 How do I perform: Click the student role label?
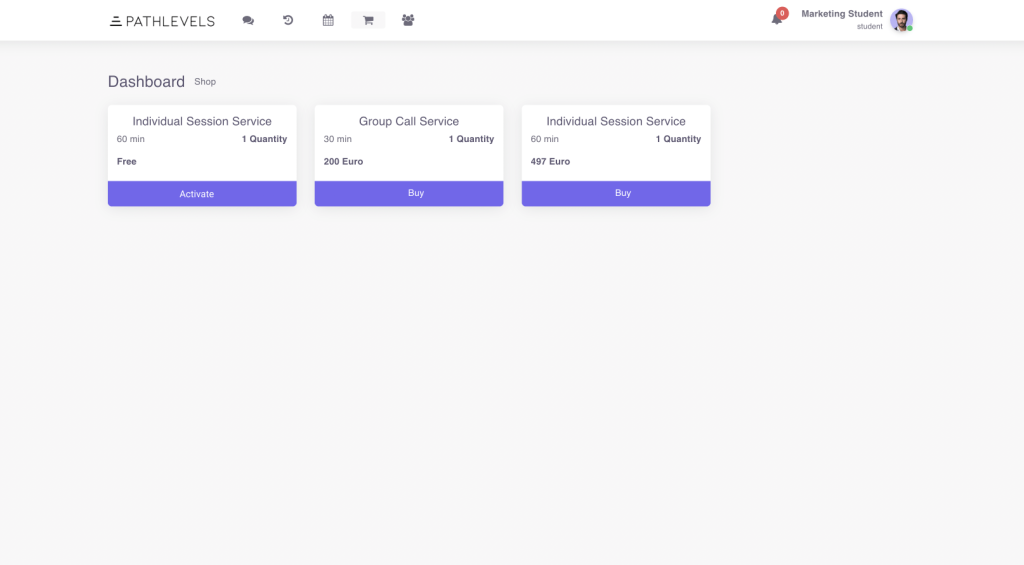click(x=870, y=27)
